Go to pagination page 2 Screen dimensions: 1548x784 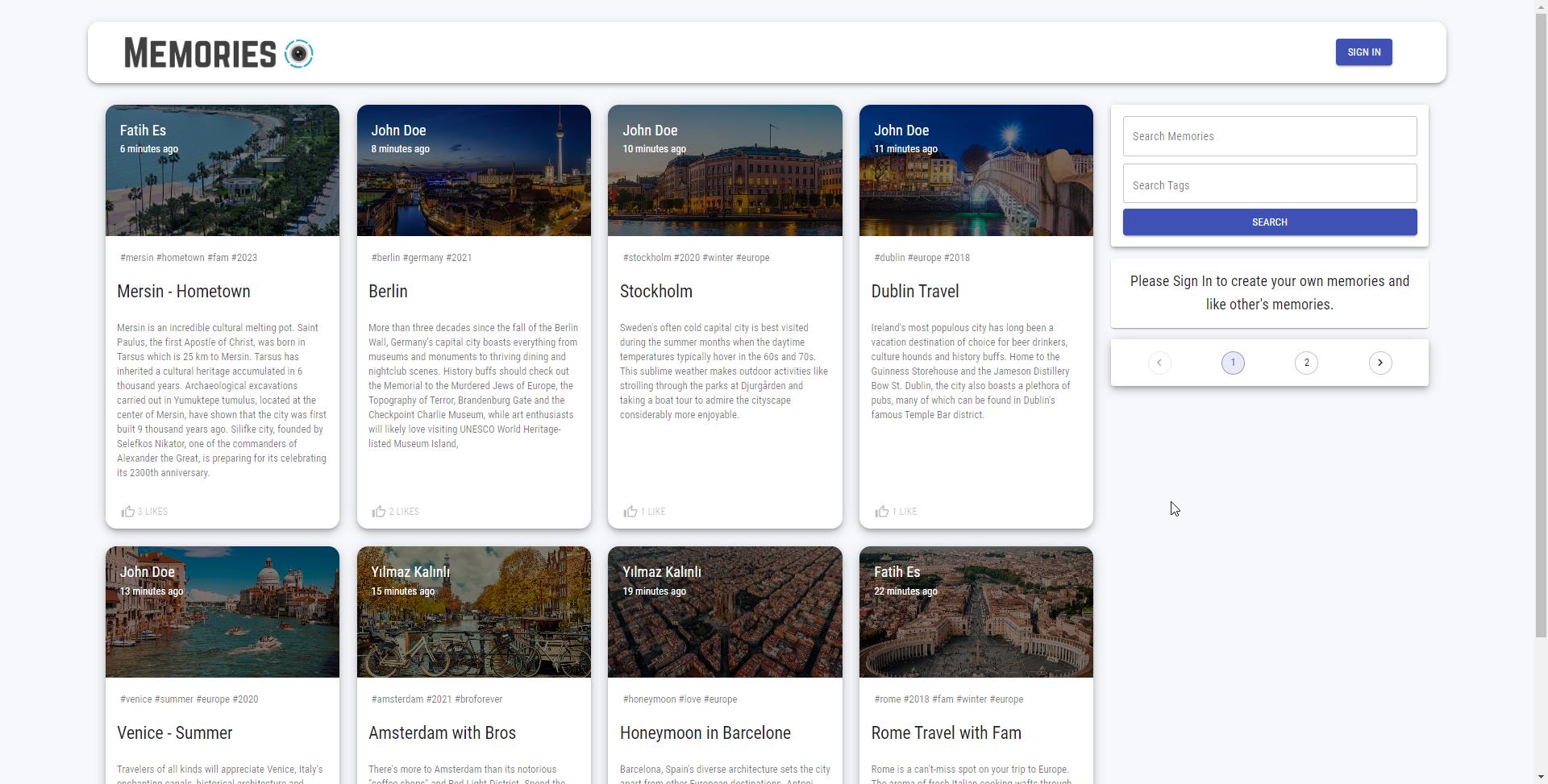click(1305, 363)
